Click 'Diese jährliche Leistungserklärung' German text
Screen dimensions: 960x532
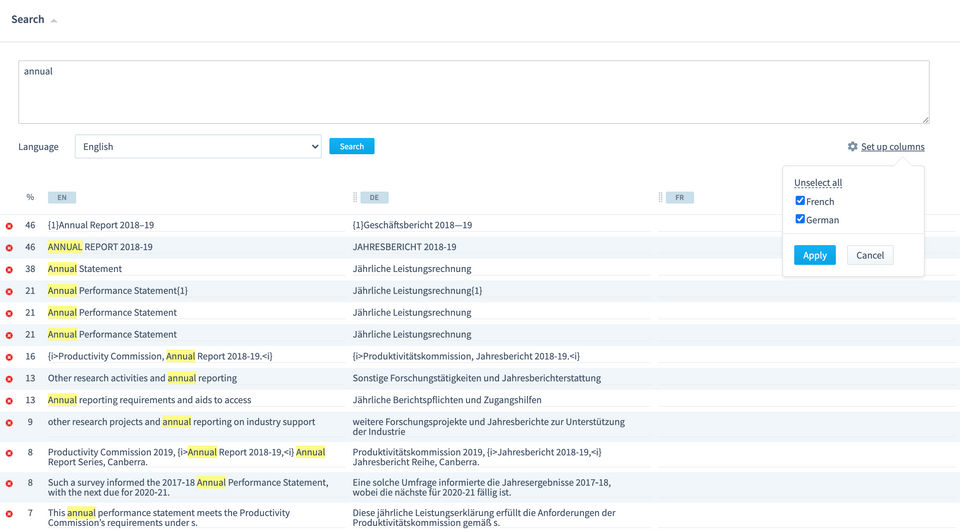click(x=484, y=517)
